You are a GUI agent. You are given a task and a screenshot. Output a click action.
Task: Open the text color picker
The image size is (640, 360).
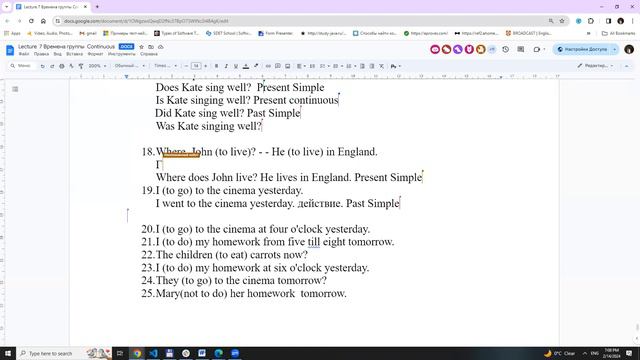pos(246,66)
